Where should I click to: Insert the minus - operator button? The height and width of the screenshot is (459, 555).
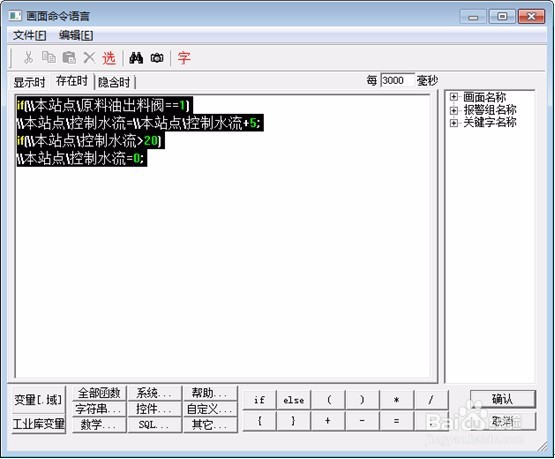tap(362, 421)
